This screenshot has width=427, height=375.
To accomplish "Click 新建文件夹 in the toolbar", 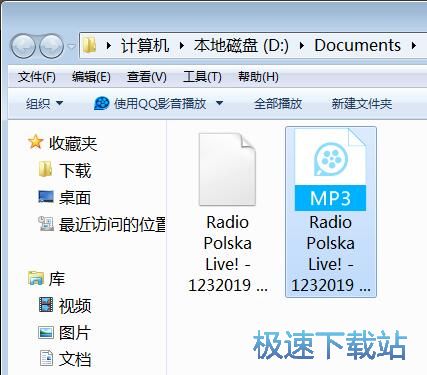I will click(362, 104).
